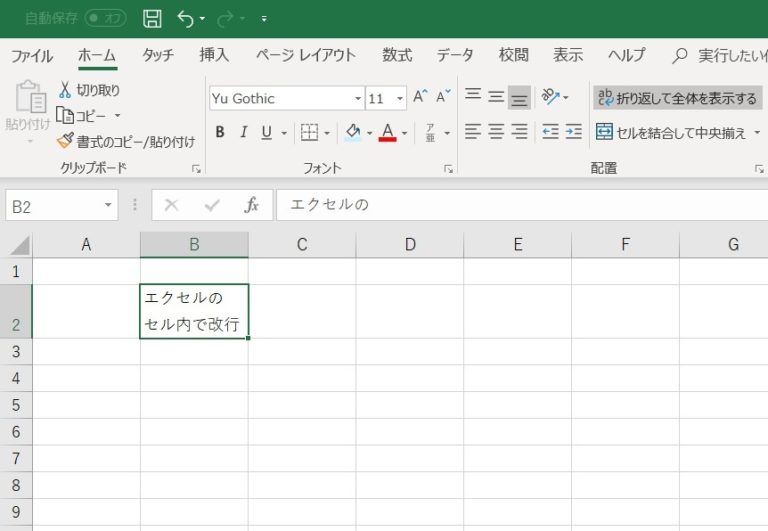Open the 挿入 ribbon tab
The image size is (768, 531).
(x=214, y=55)
